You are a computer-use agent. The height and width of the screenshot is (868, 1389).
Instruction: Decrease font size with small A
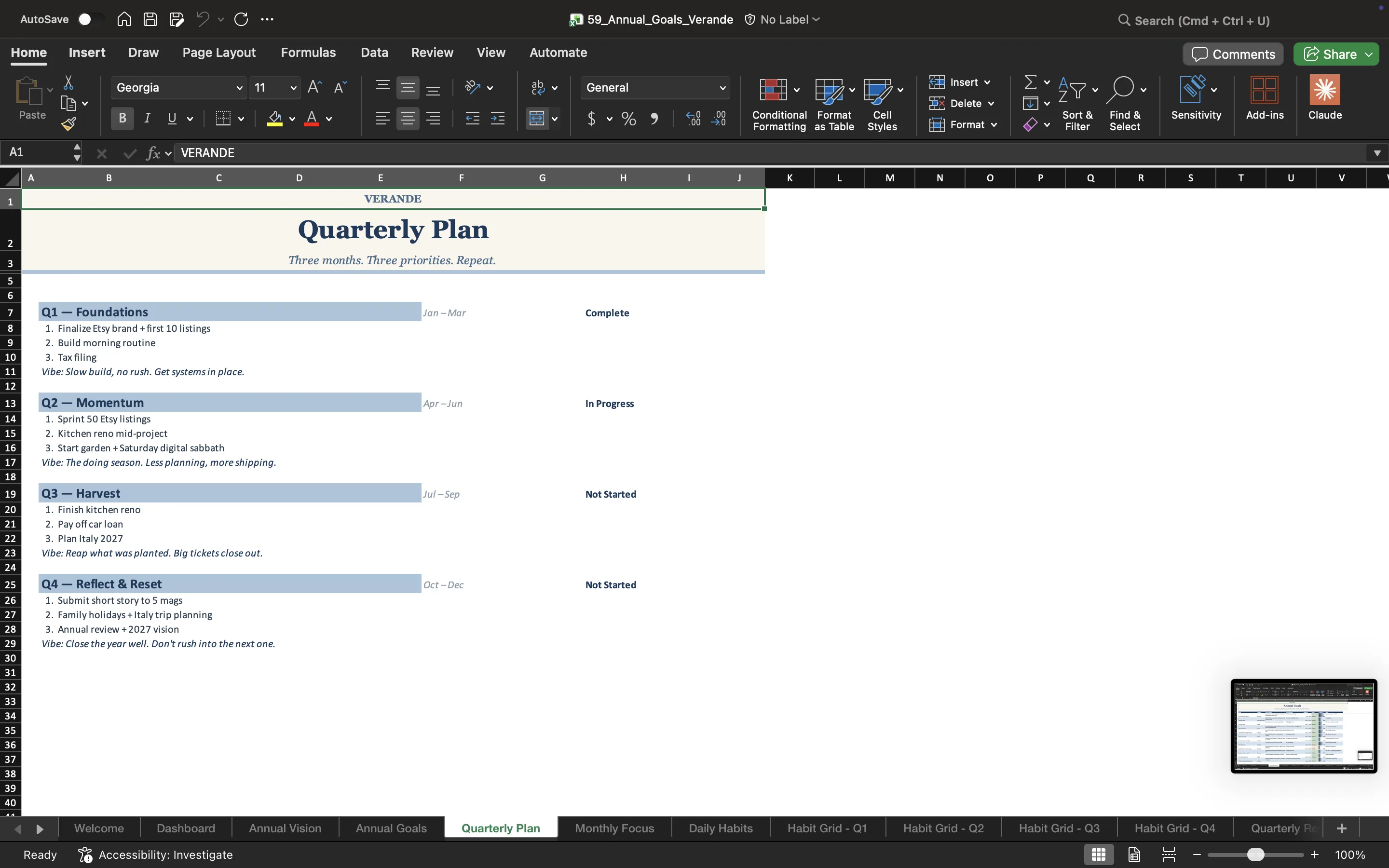(340, 87)
